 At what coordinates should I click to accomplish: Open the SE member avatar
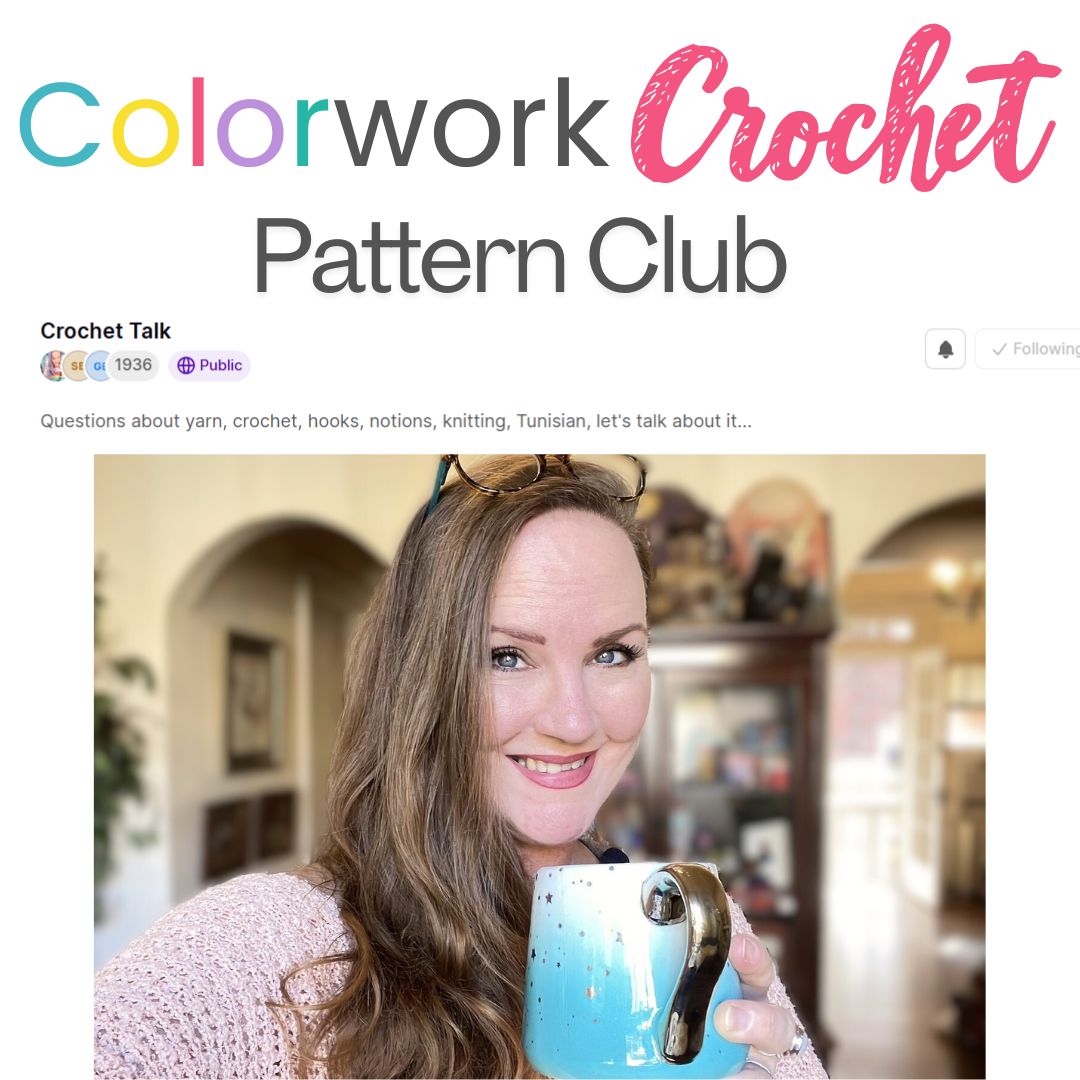(x=76, y=365)
